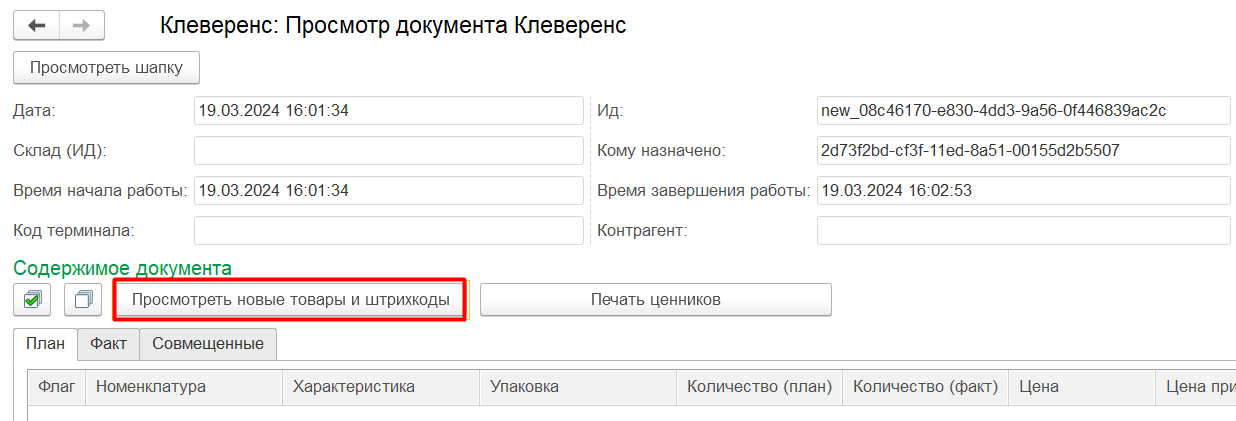Sort by the Номенклатура column header

tap(185, 387)
